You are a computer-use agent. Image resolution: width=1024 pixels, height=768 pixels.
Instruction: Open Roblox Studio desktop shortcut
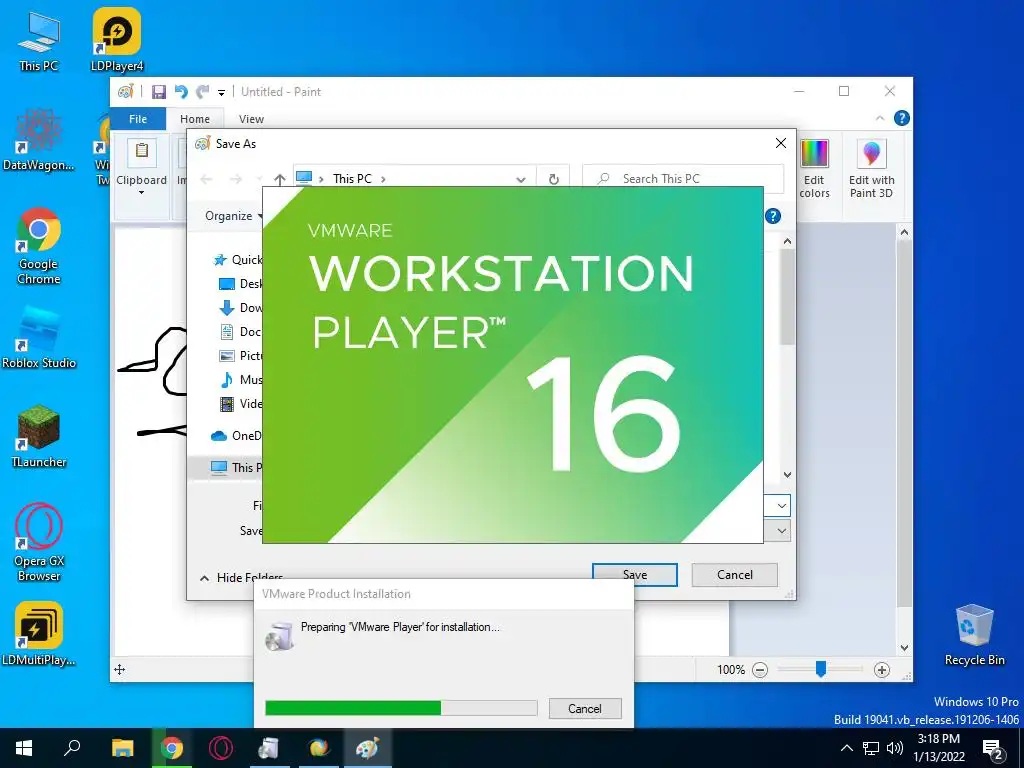pos(39,338)
